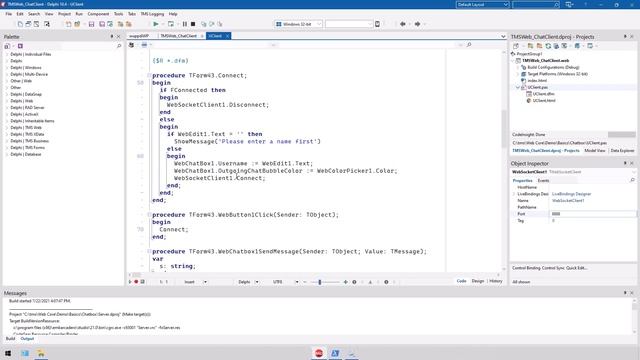640x360 pixels.
Task: Click the Object Inspector search icon
Action: [632, 180]
